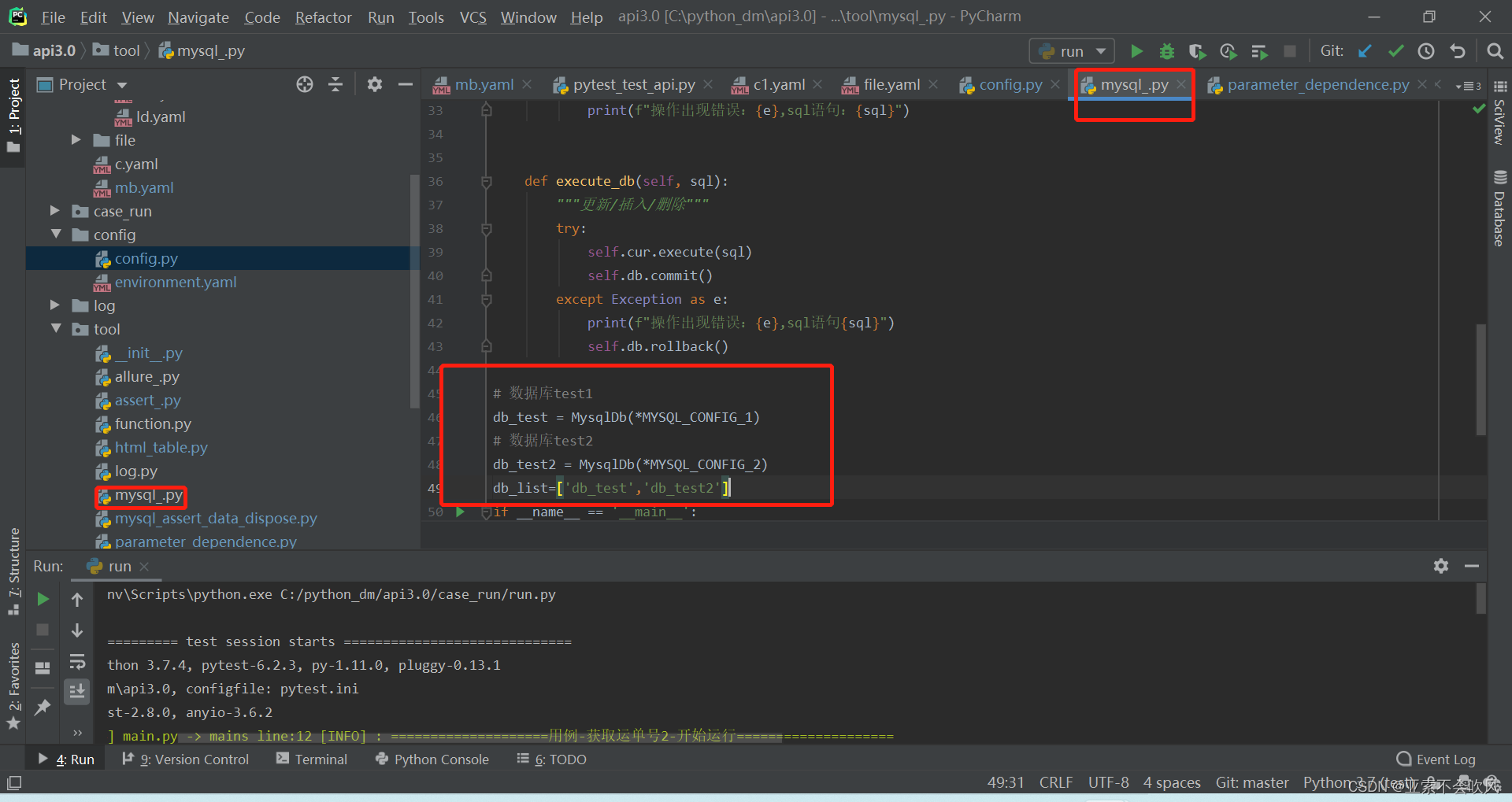Open the profiler run icon
The image size is (1512, 802).
point(1228,51)
